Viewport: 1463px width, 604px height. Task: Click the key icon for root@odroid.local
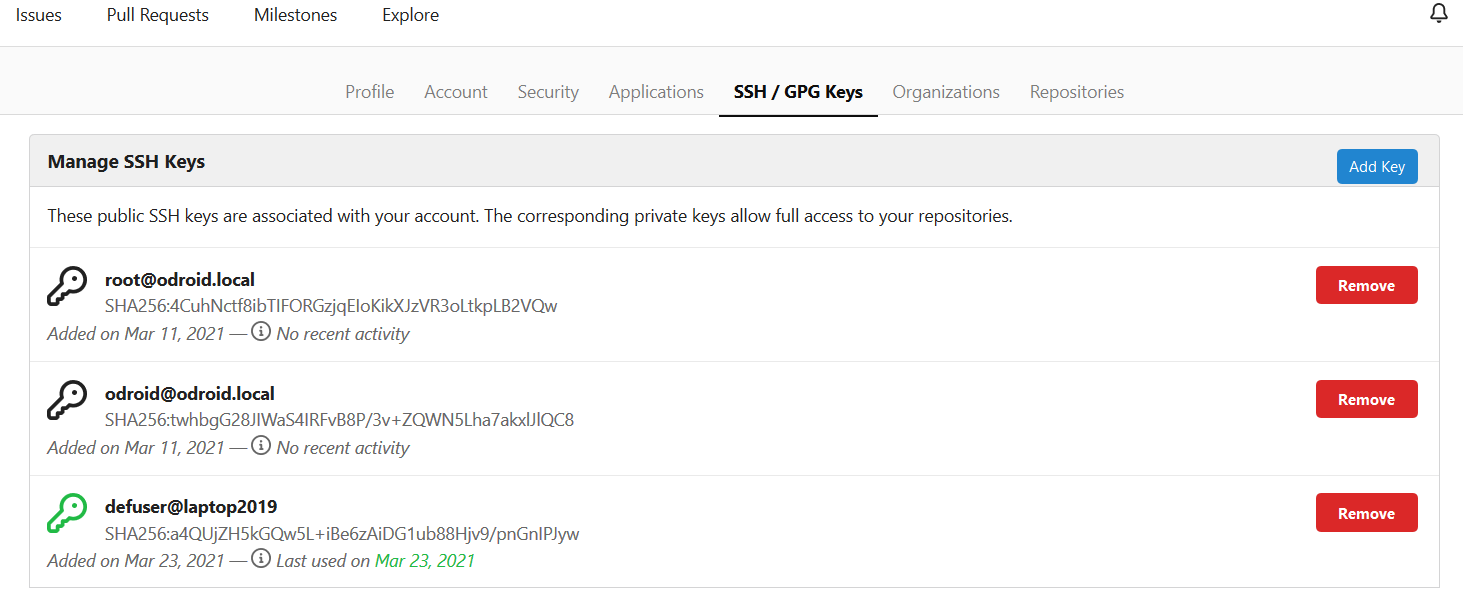[x=68, y=286]
